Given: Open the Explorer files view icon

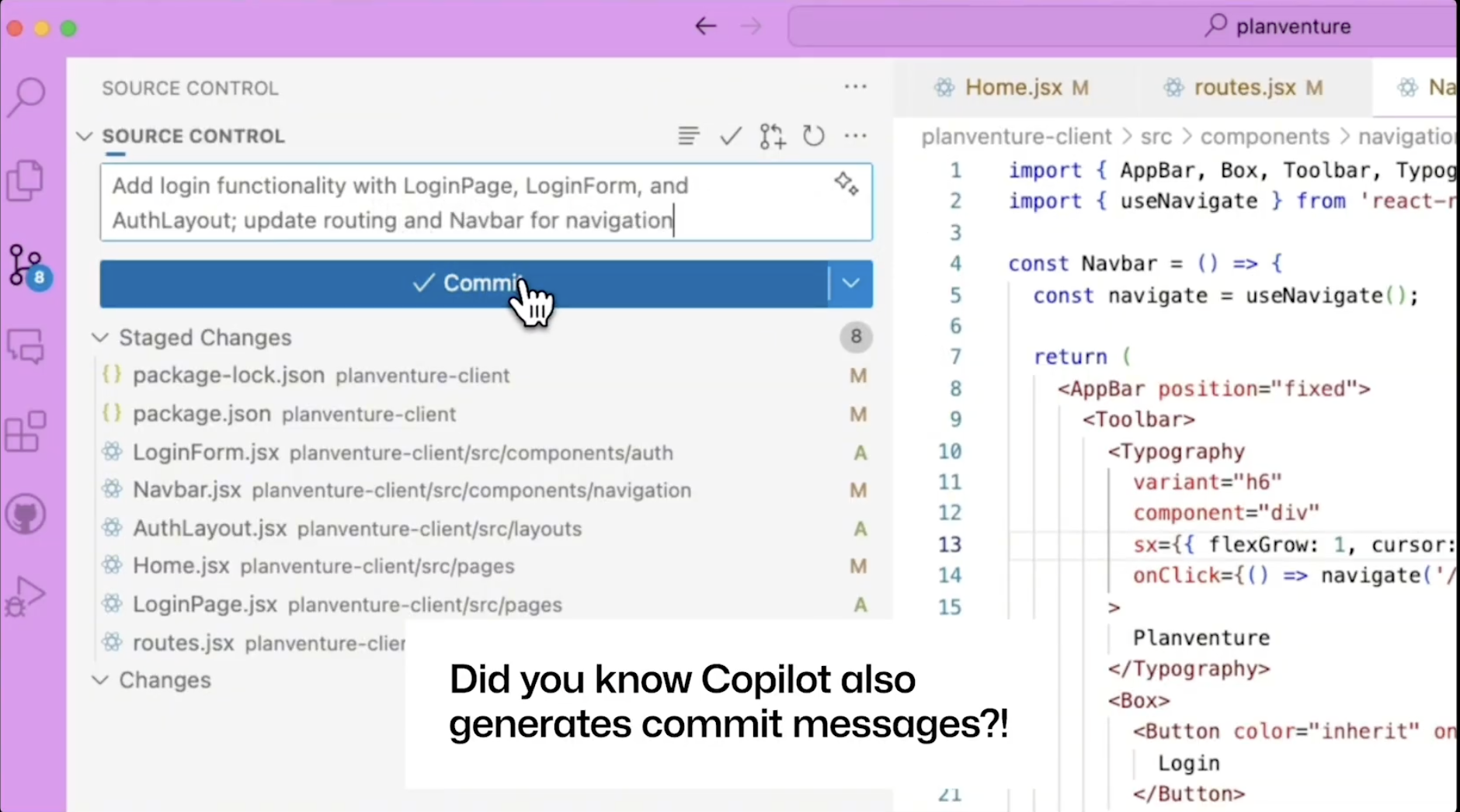Looking at the screenshot, I should coord(26,181).
